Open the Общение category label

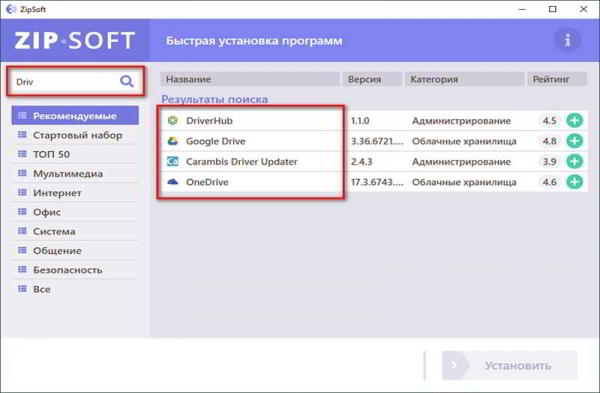pyautogui.click(x=57, y=251)
